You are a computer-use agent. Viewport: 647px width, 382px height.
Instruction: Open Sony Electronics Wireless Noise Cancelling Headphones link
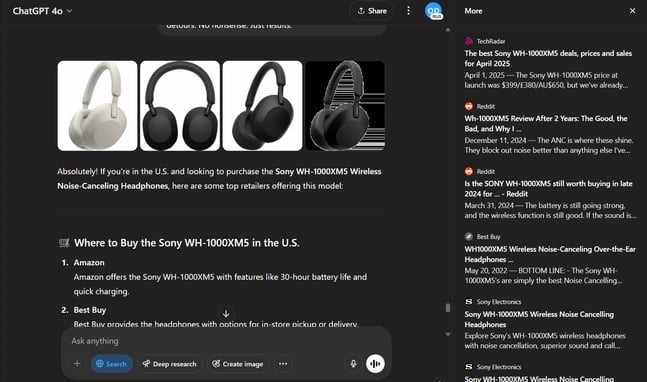tap(539, 319)
